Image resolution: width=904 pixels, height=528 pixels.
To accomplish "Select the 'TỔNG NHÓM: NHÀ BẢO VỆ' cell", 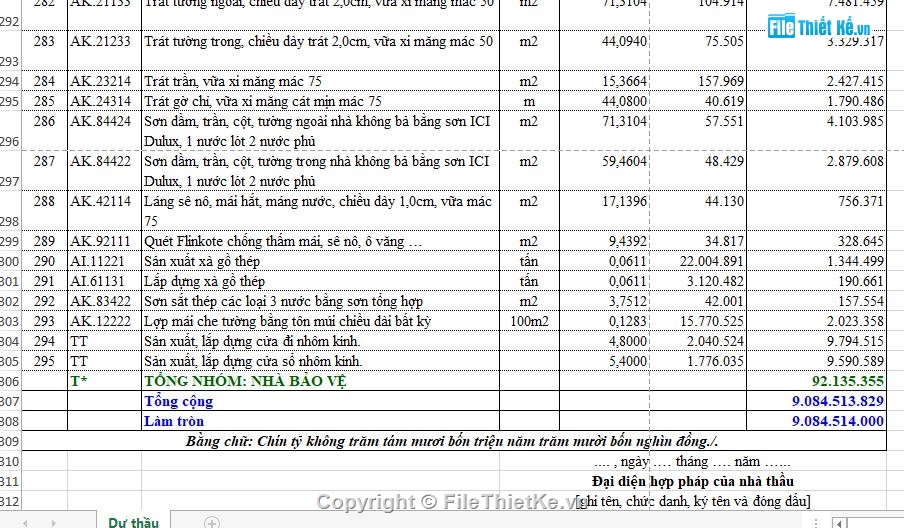I will pyautogui.click(x=321, y=381).
